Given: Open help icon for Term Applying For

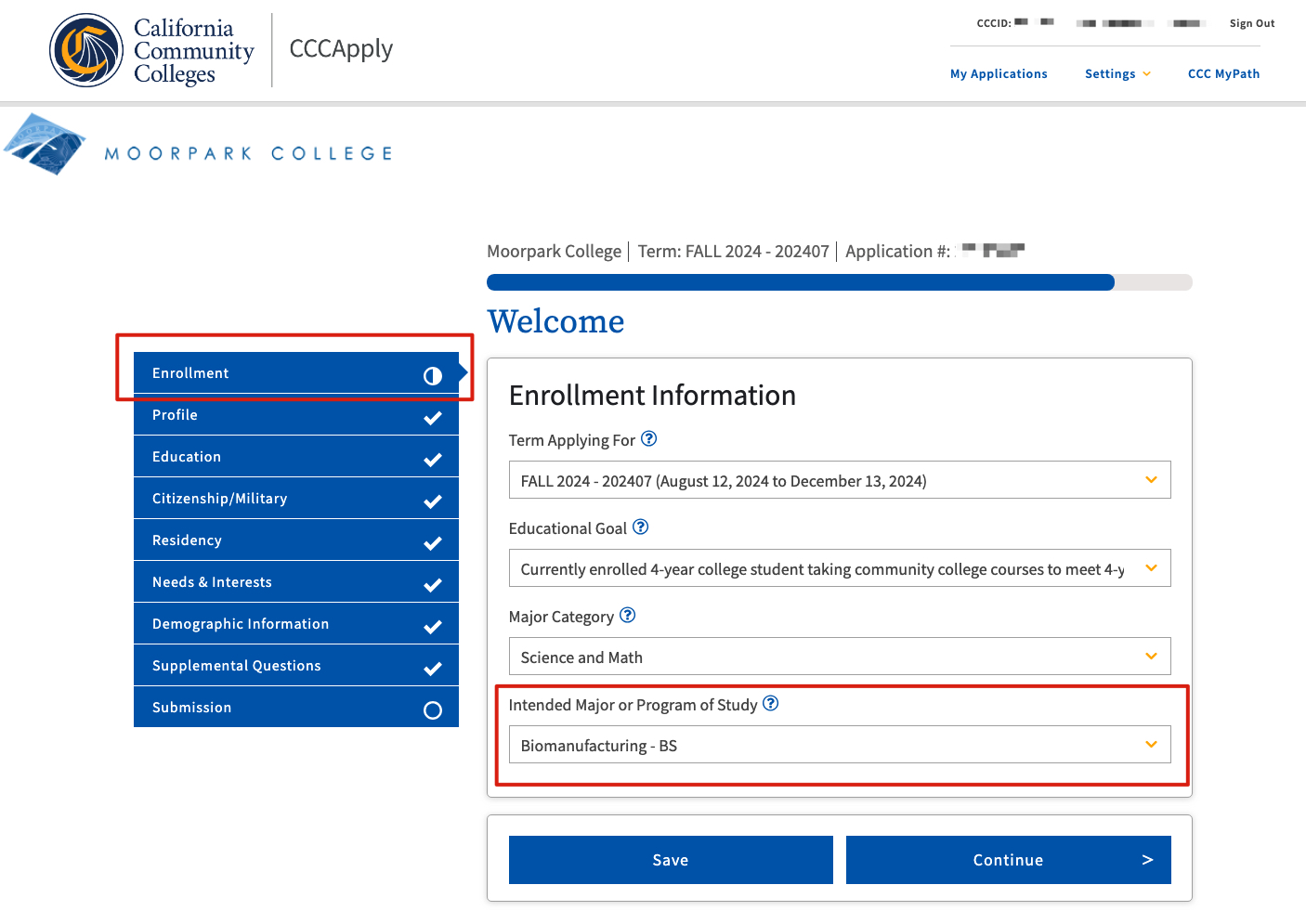Looking at the screenshot, I should [x=649, y=439].
